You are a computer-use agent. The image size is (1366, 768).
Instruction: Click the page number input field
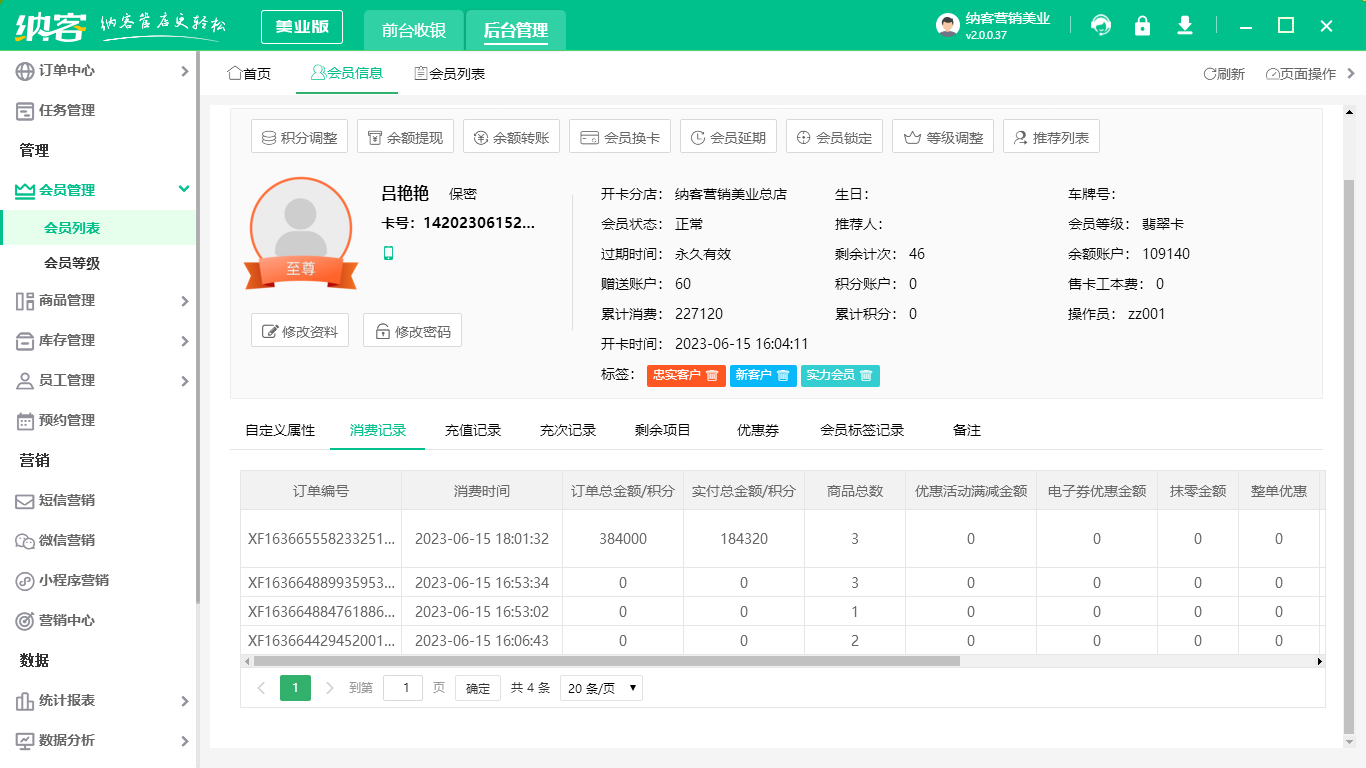403,688
